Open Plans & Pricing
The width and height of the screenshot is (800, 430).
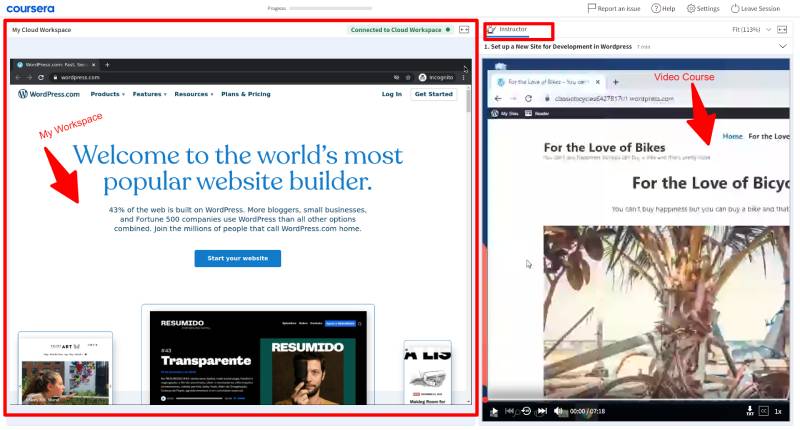pyautogui.click(x=246, y=94)
